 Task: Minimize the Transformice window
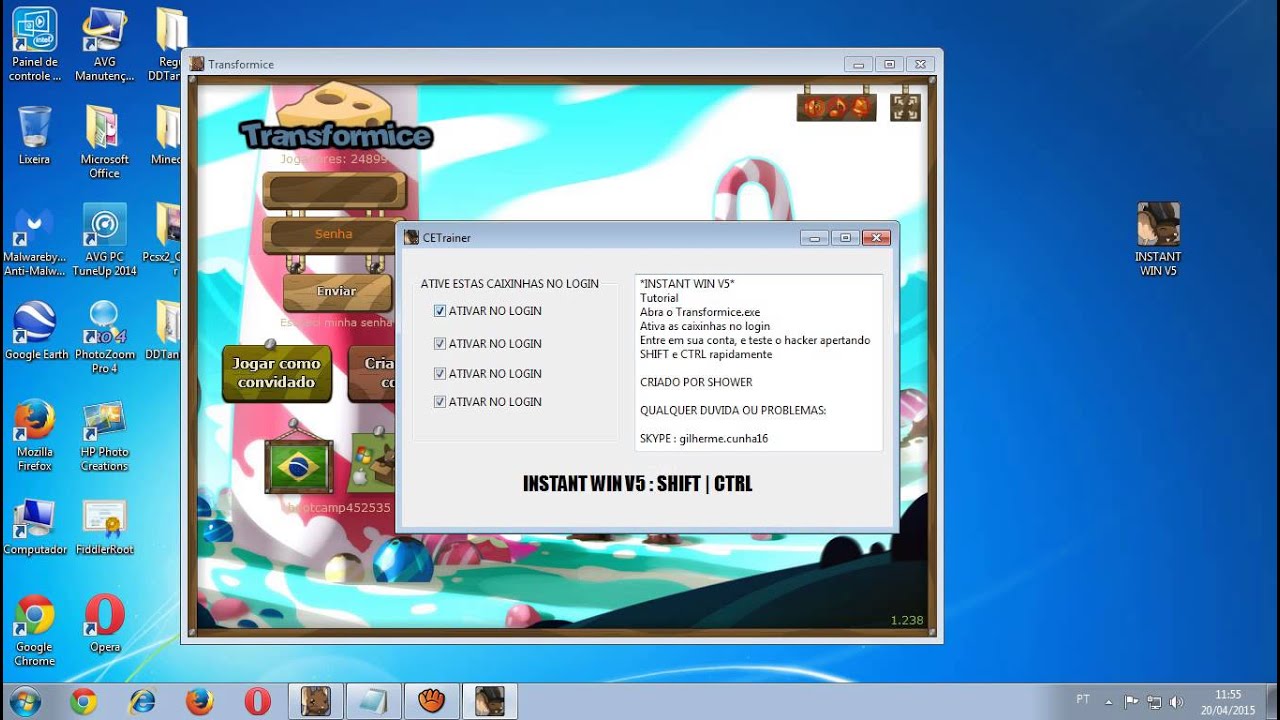coord(859,64)
